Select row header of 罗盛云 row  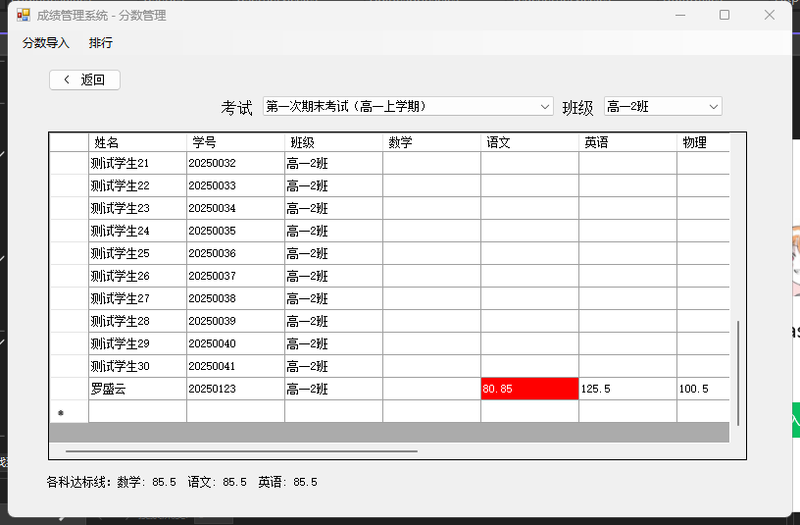(69, 389)
